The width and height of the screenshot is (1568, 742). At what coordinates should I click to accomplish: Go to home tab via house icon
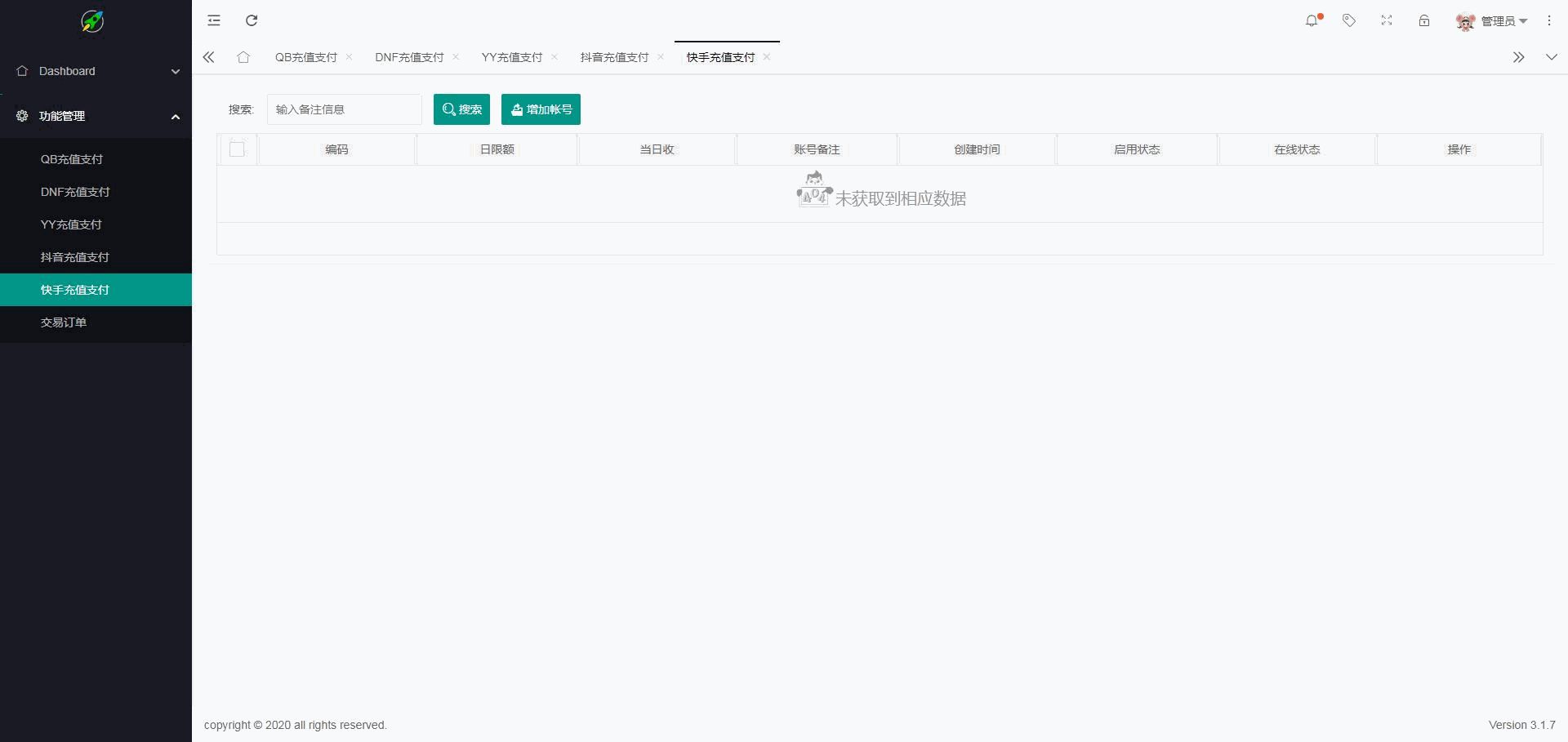pos(243,57)
